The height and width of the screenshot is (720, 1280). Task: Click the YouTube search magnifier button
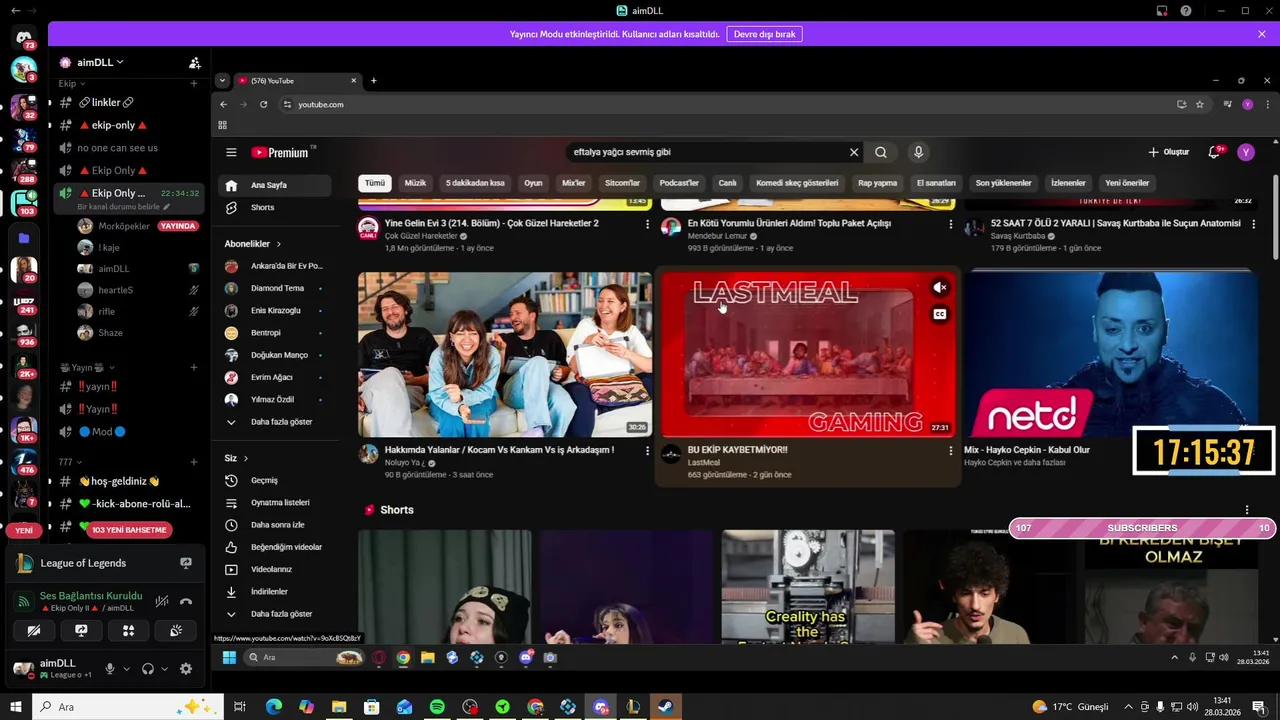pos(881,153)
